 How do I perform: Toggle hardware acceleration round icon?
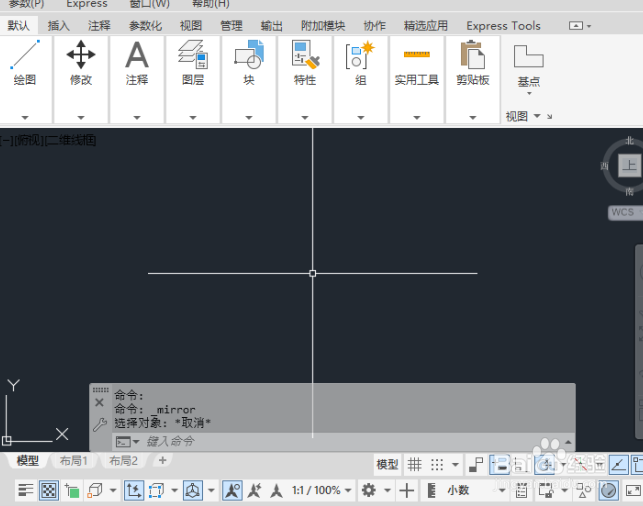coord(608,490)
